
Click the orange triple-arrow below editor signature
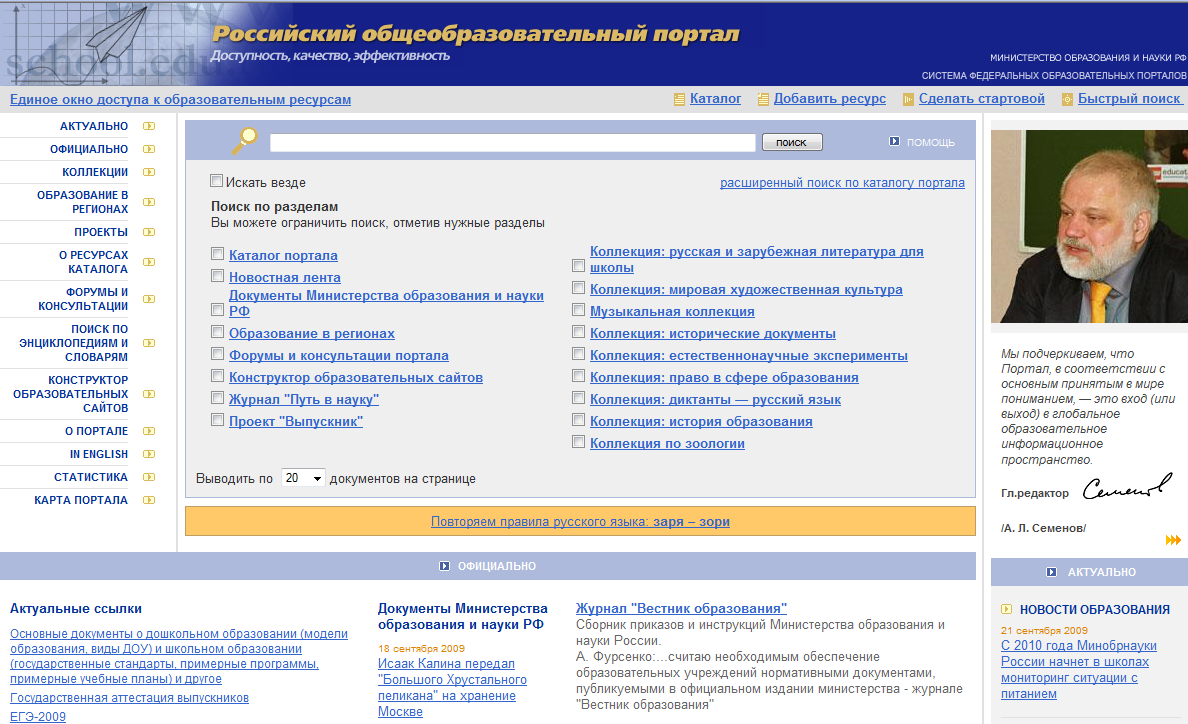tap(1173, 540)
